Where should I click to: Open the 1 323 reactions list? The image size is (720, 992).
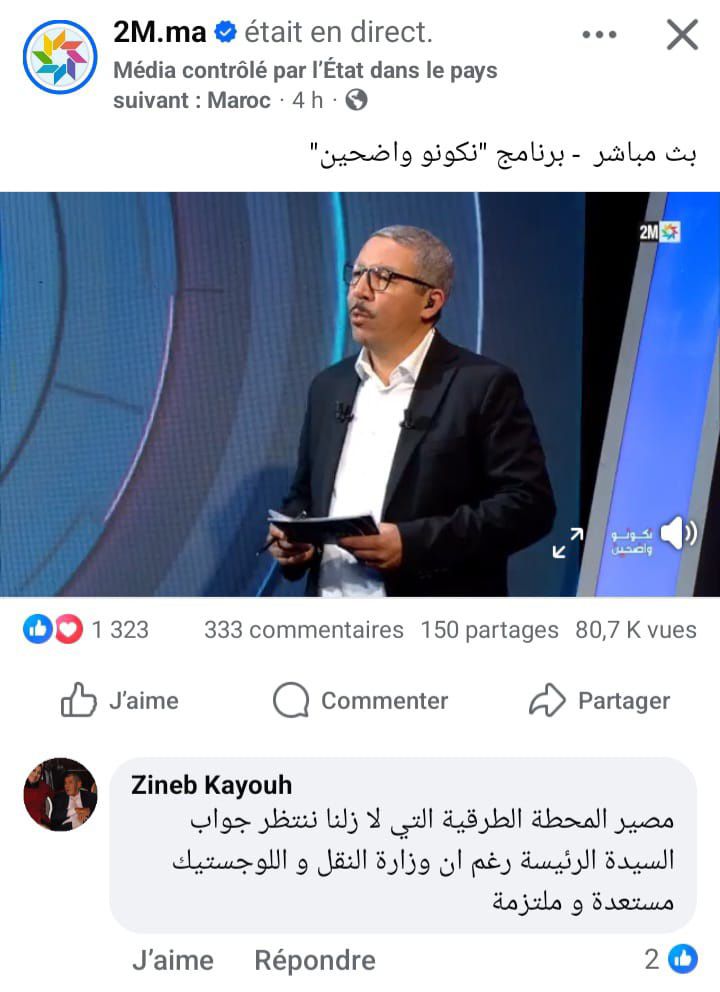tap(120, 629)
